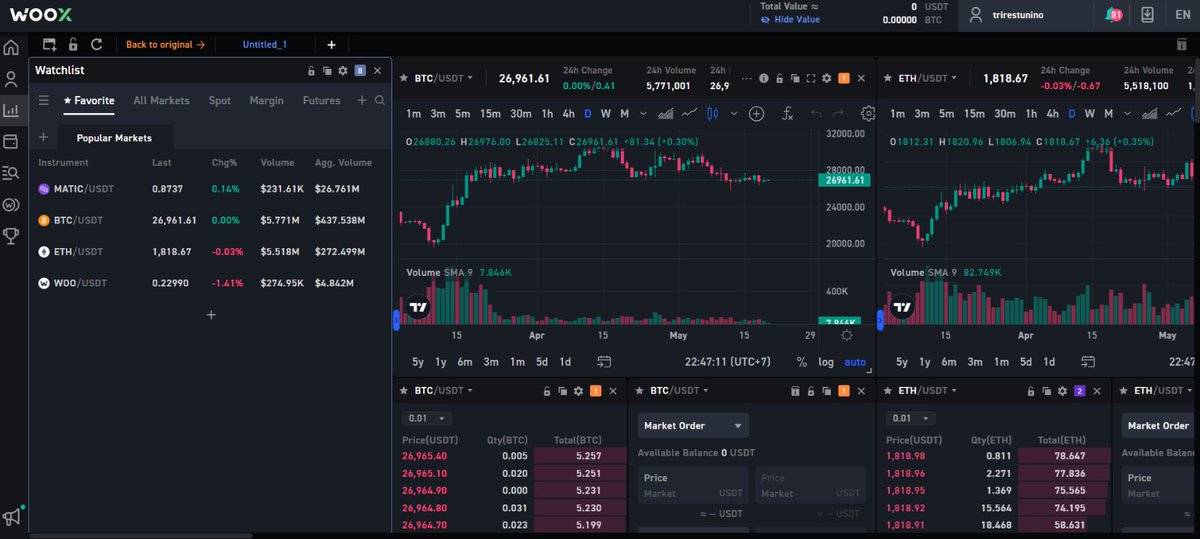Add a new widget to workspace
This screenshot has height=539, width=1200.
coord(49,44)
